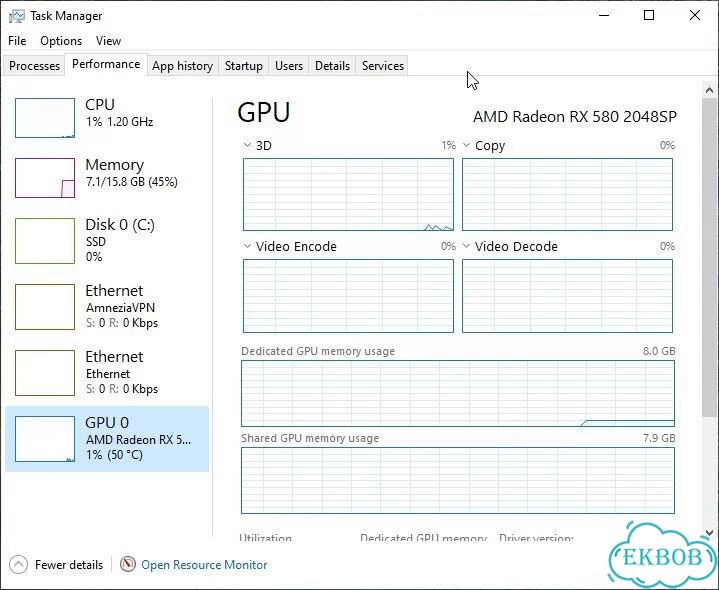Maximize the Task Manager window
Viewport: 719px width, 590px height.
click(x=649, y=16)
